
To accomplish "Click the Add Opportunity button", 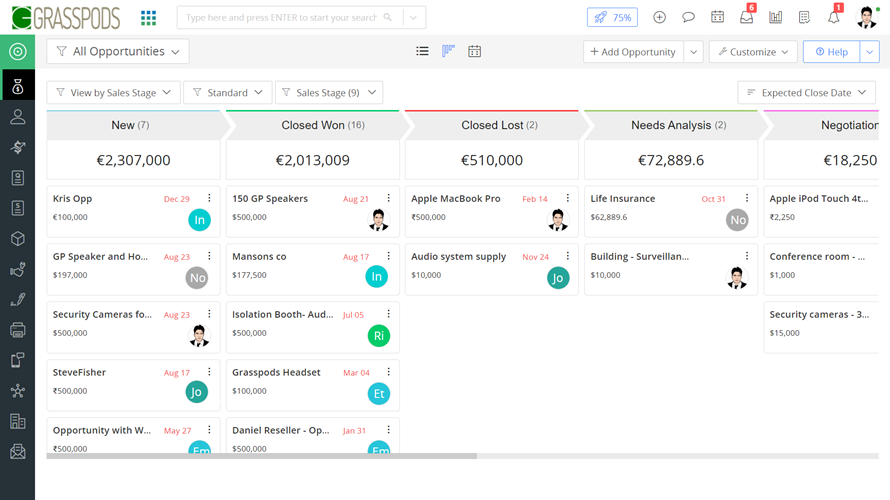I will pyautogui.click(x=633, y=52).
